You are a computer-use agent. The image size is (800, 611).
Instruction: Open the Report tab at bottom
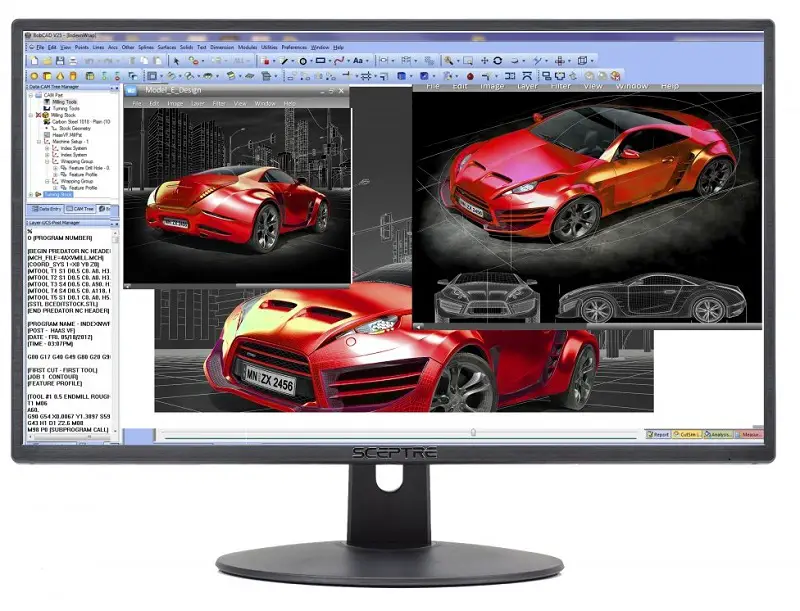click(658, 435)
